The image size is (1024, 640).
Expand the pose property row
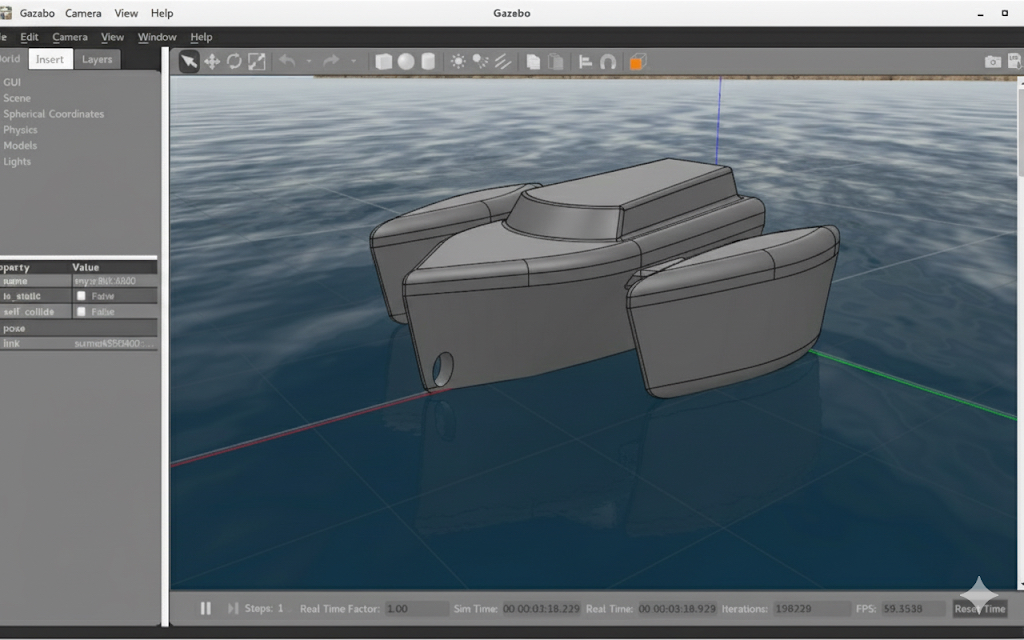pos(14,328)
